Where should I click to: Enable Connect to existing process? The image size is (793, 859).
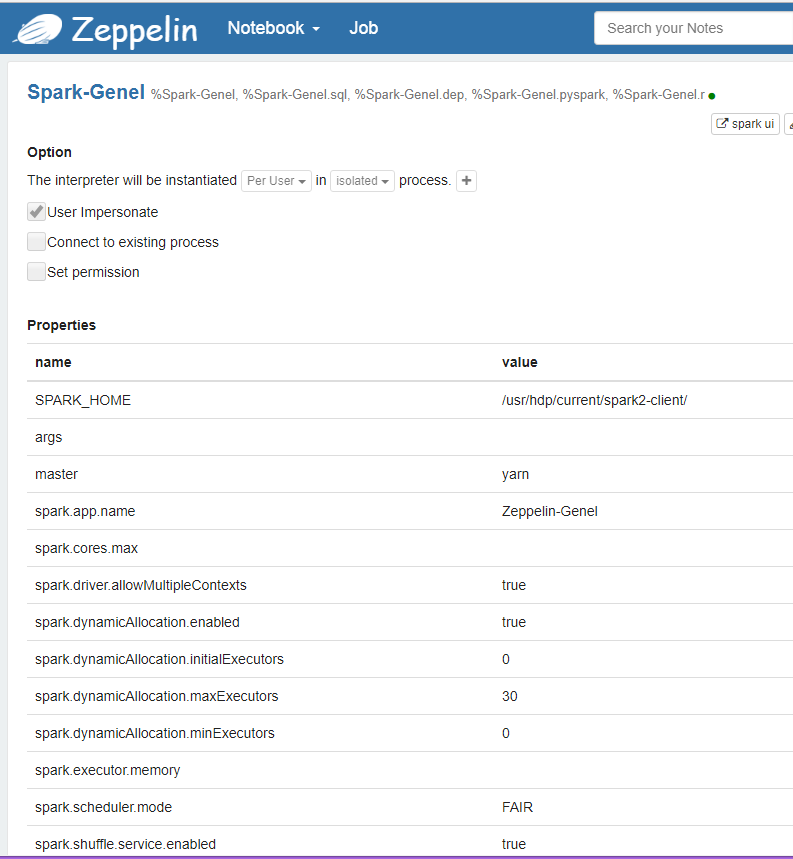tap(37, 242)
